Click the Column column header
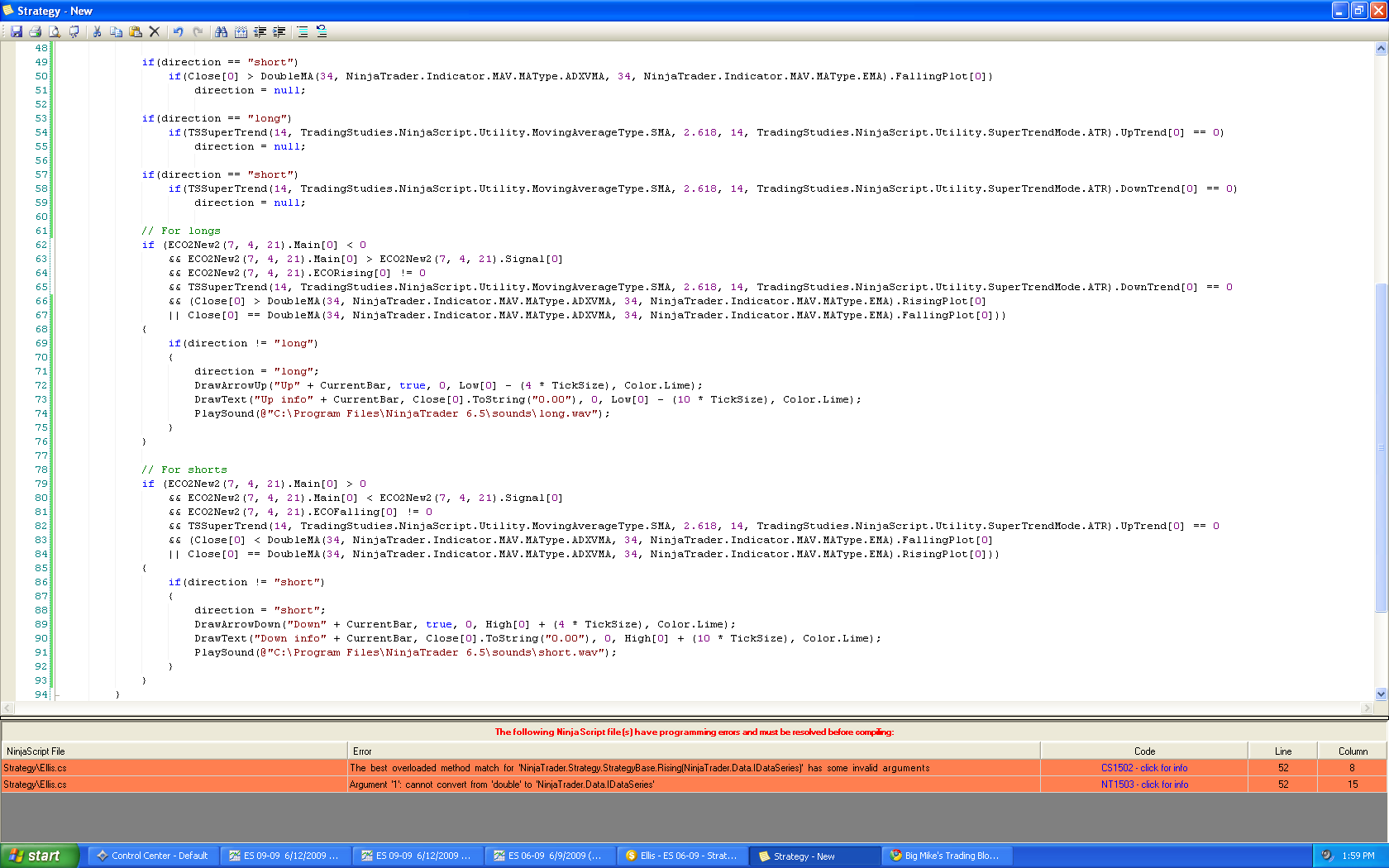The image size is (1389, 868). click(1353, 751)
